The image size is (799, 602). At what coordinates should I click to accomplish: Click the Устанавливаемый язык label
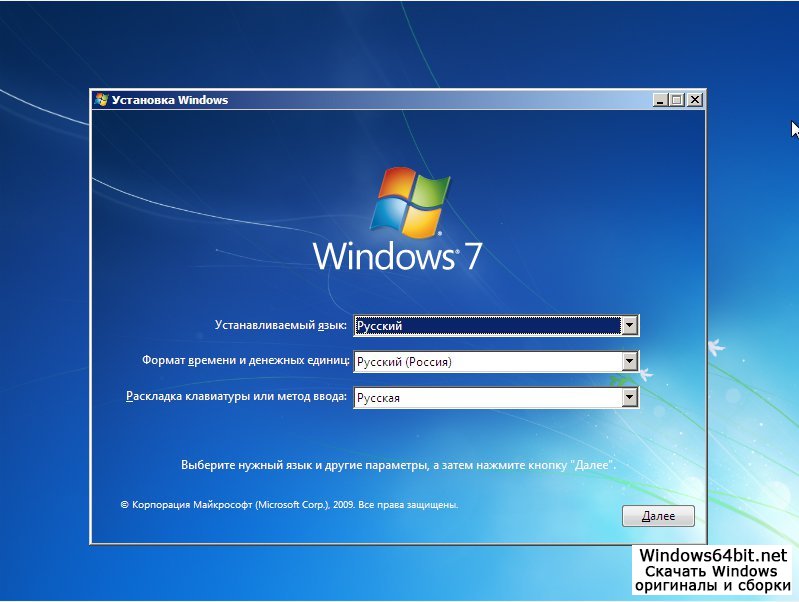tap(281, 326)
